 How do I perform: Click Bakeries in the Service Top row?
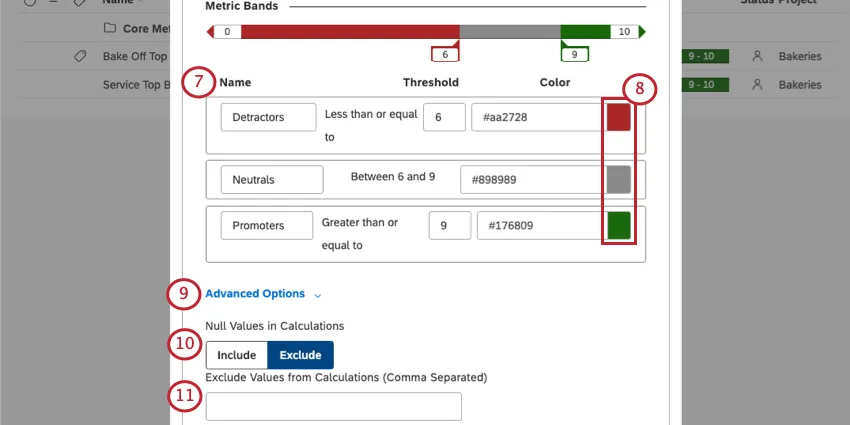point(800,85)
